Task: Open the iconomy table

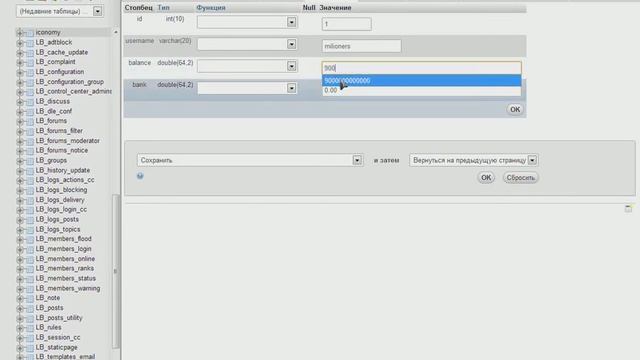Action: [x=48, y=32]
